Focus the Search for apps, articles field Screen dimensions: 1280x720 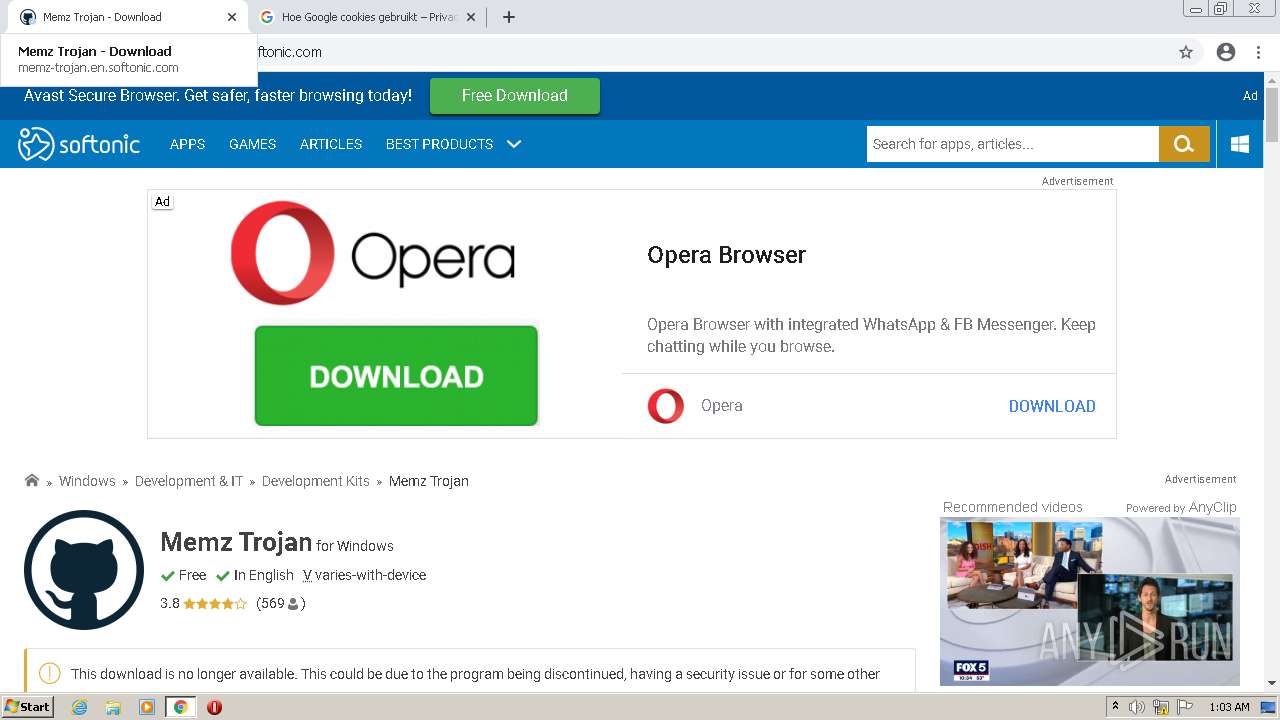pos(1012,144)
